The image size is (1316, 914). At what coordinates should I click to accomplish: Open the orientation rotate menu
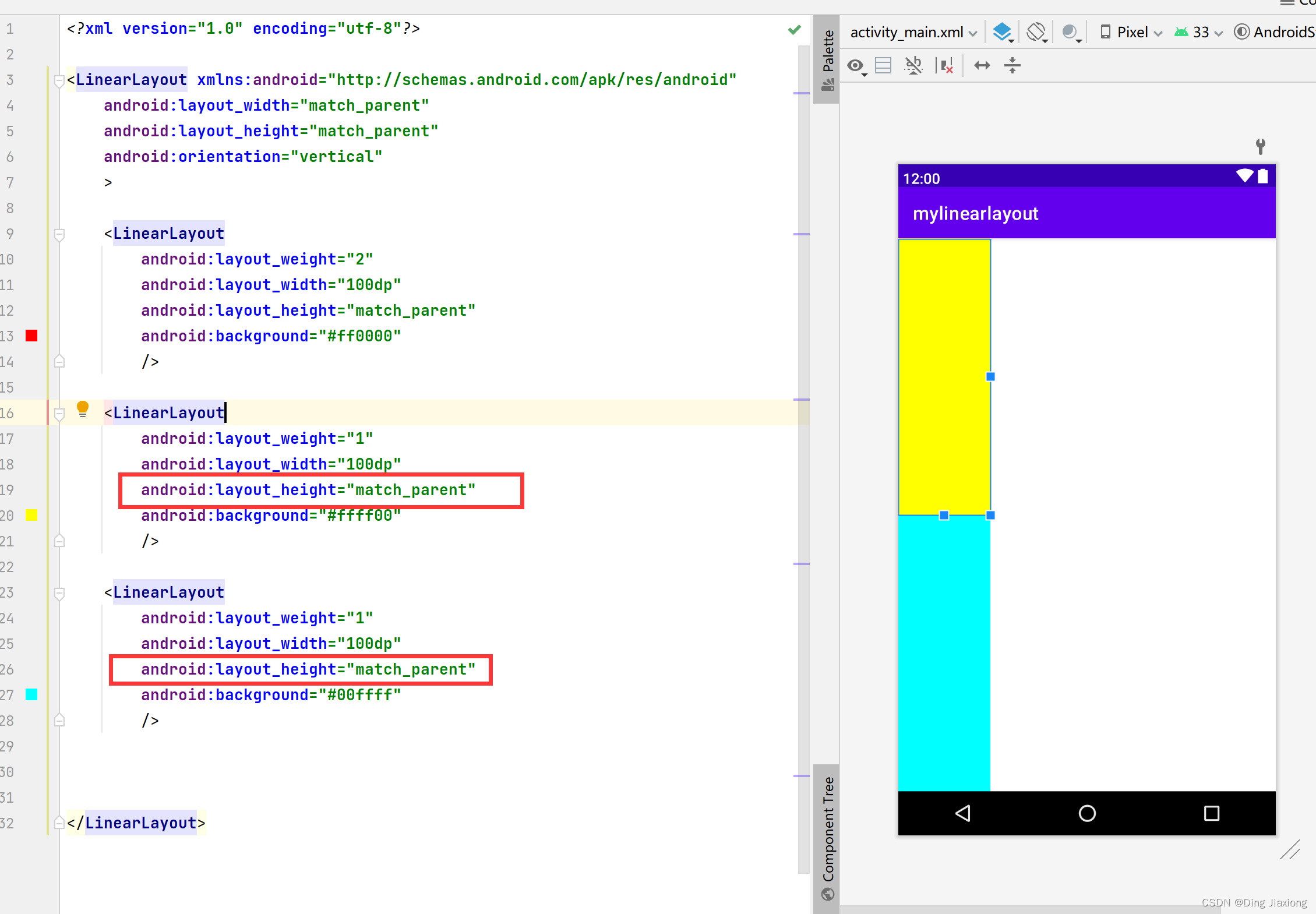tap(1037, 32)
